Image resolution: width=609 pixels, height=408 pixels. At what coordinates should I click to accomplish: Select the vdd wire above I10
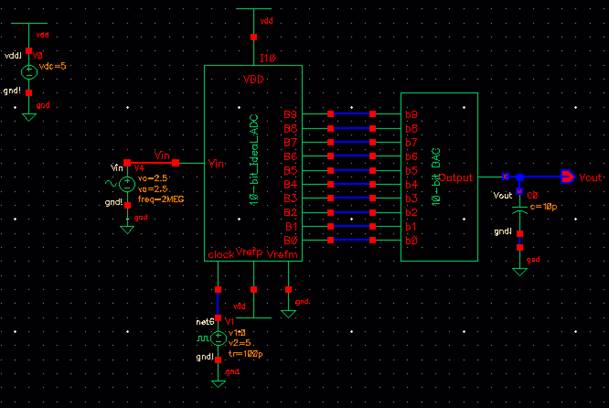click(254, 37)
